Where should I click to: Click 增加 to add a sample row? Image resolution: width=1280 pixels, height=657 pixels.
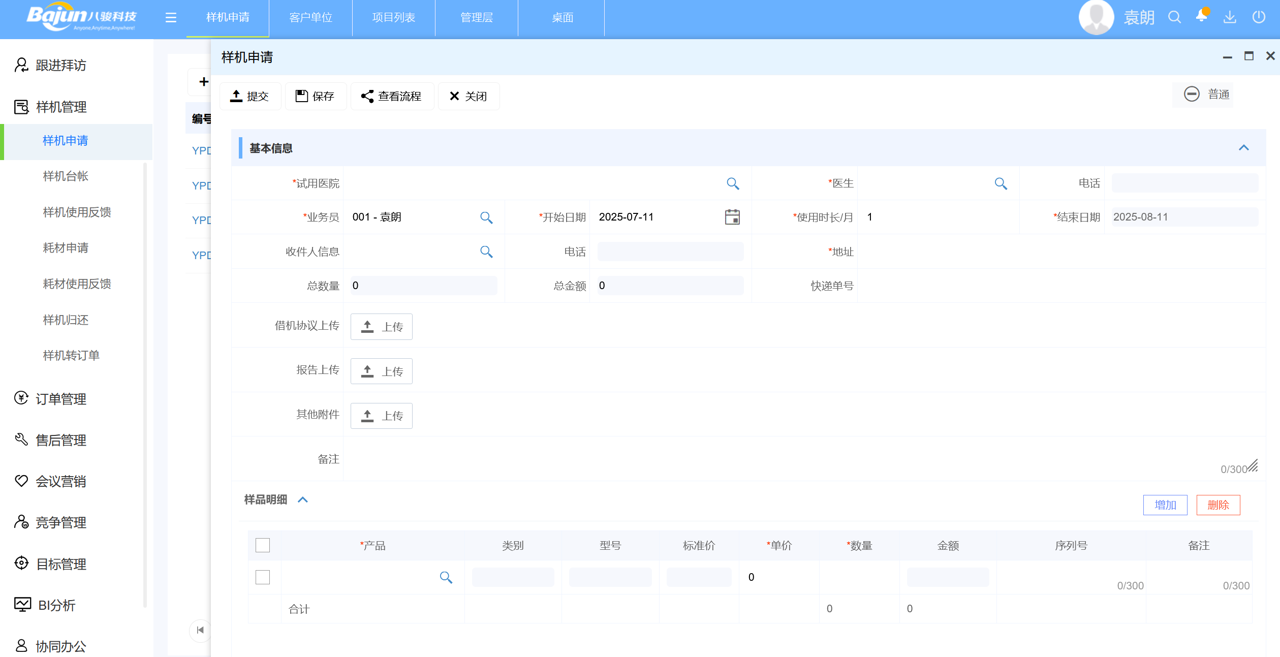click(x=1165, y=505)
